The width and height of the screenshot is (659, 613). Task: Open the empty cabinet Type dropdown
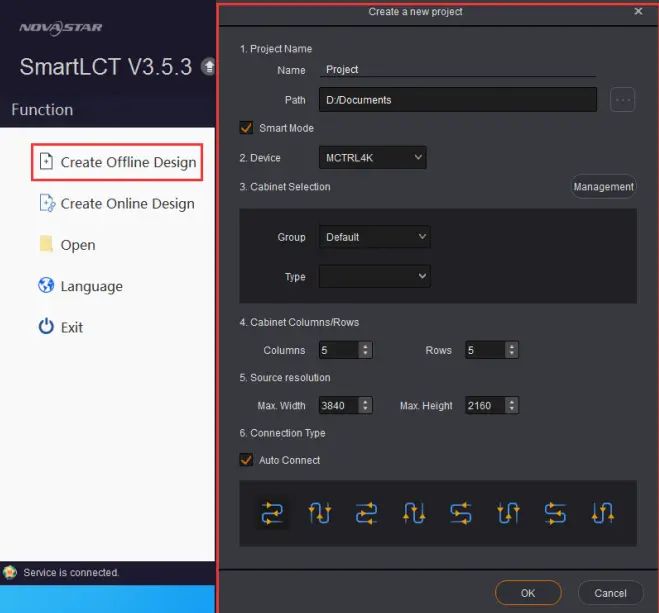coord(374,276)
